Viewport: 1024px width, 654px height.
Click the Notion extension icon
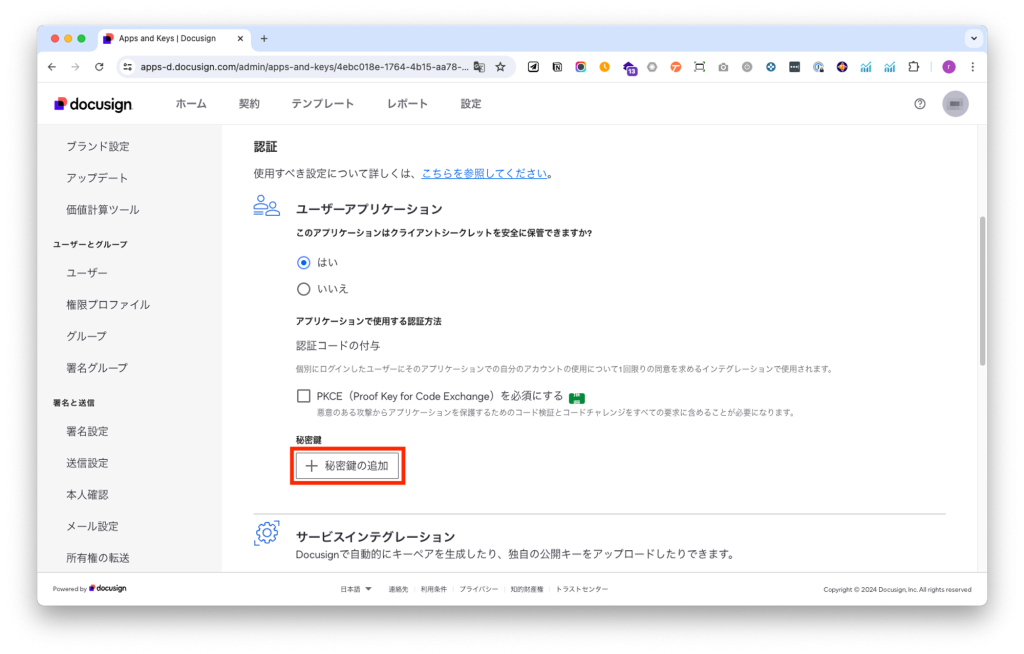[x=557, y=67]
